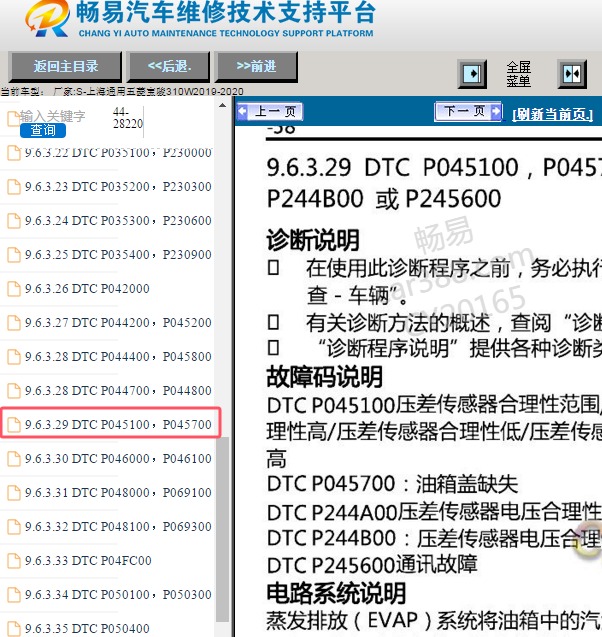The height and width of the screenshot is (637, 602).
Task: Focus the 输入关键字 search field
Action: (53, 116)
